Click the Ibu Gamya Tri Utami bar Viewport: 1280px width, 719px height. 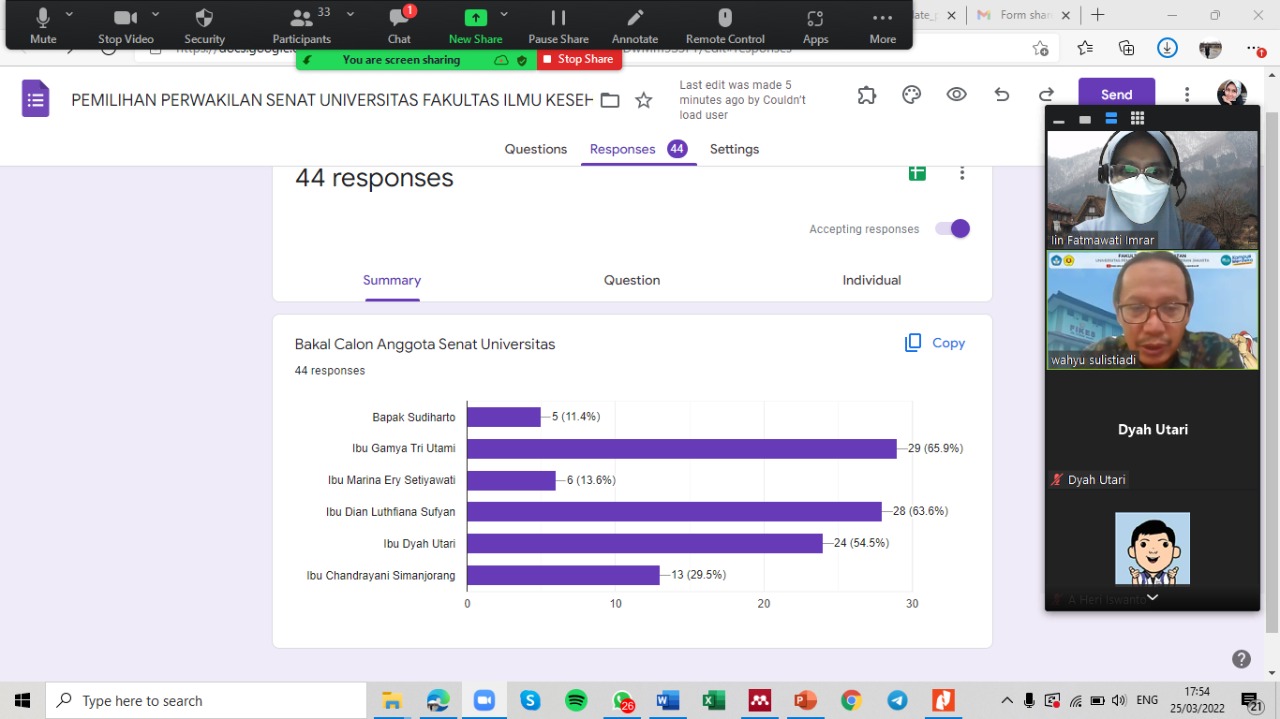click(681, 449)
